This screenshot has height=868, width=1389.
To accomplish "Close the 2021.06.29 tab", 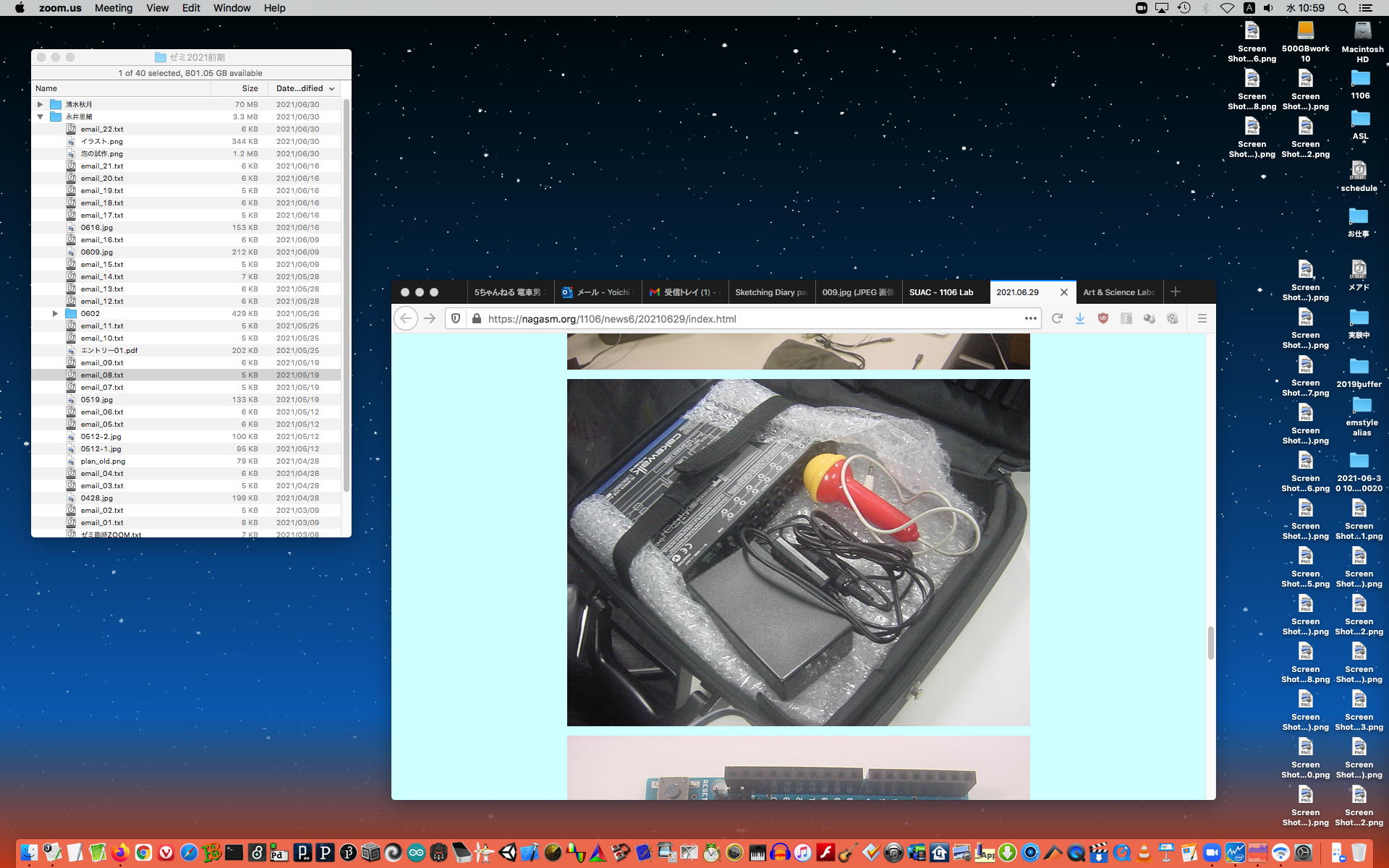I will point(1063,292).
